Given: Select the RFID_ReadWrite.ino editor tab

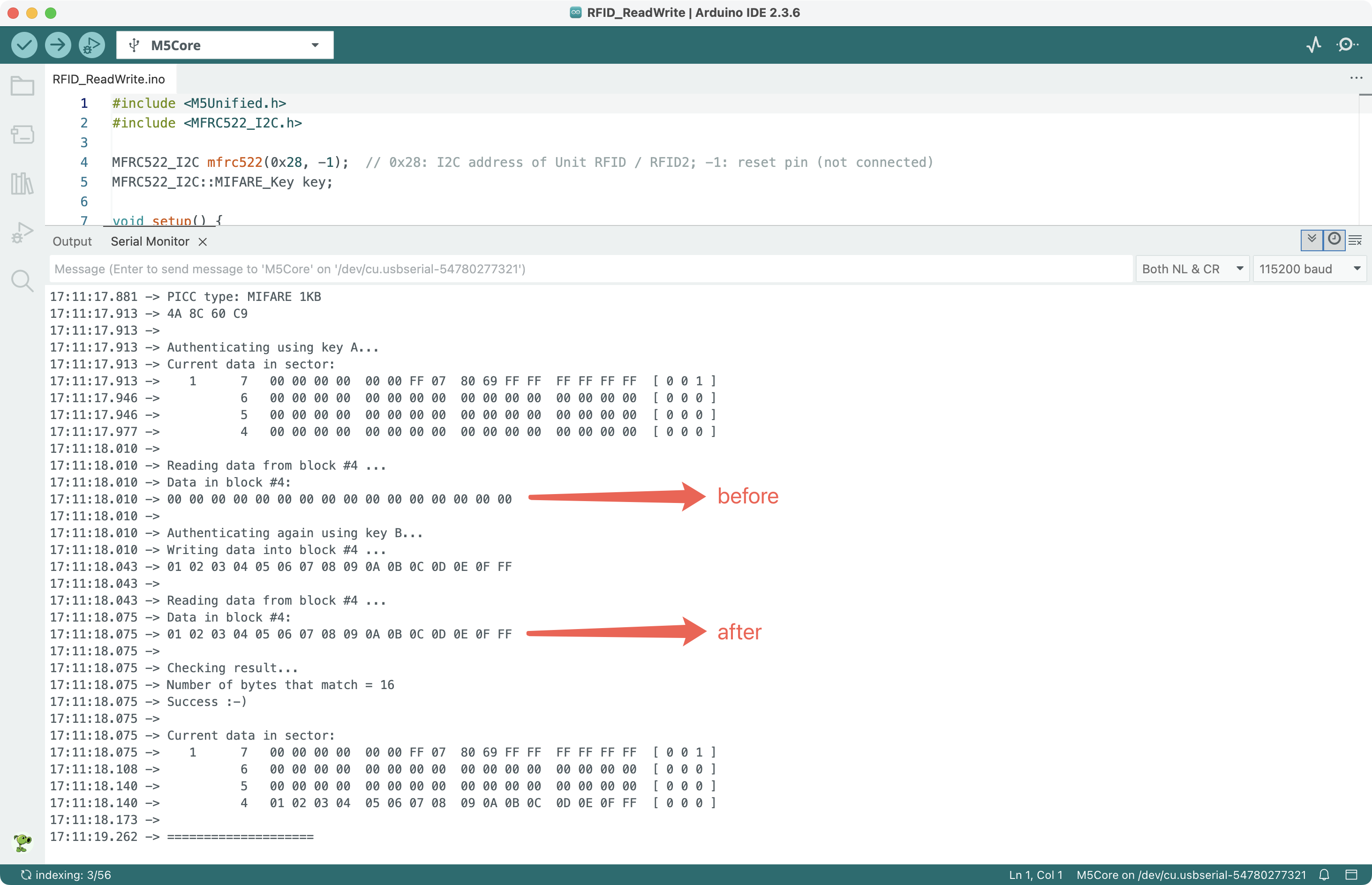Looking at the screenshot, I should coord(109,79).
